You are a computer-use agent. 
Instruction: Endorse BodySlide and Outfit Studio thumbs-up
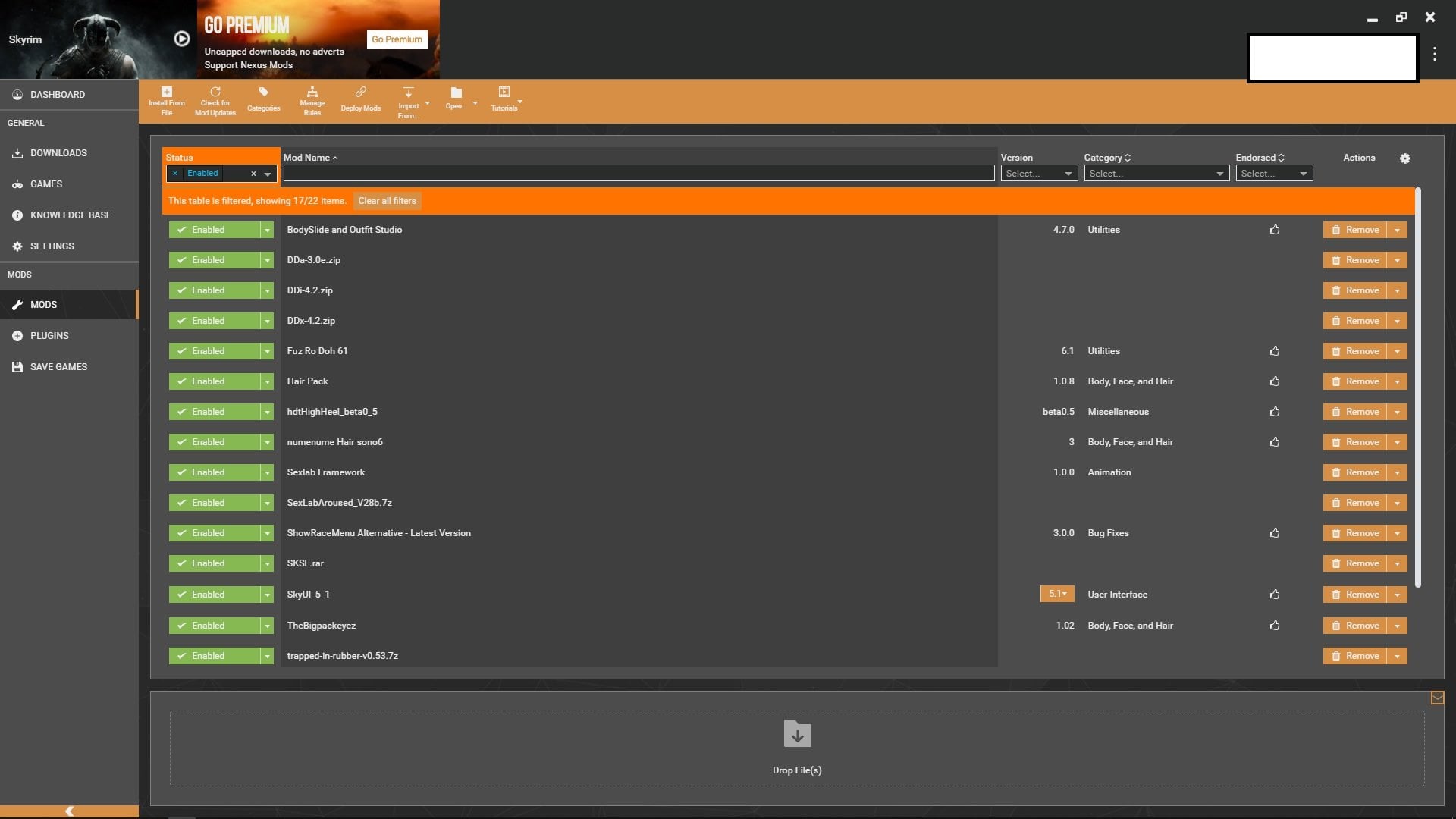1275,230
